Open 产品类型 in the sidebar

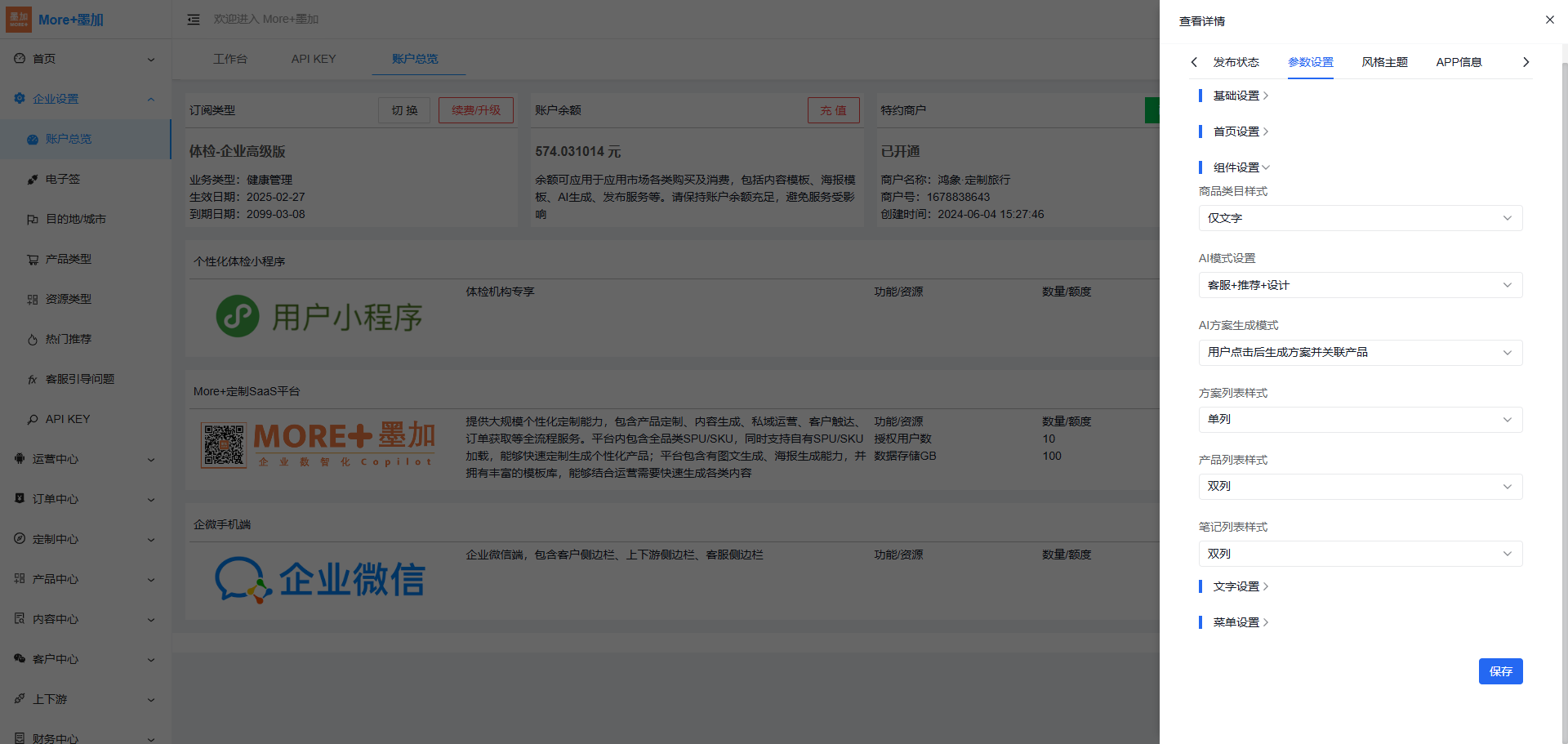(x=69, y=259)
